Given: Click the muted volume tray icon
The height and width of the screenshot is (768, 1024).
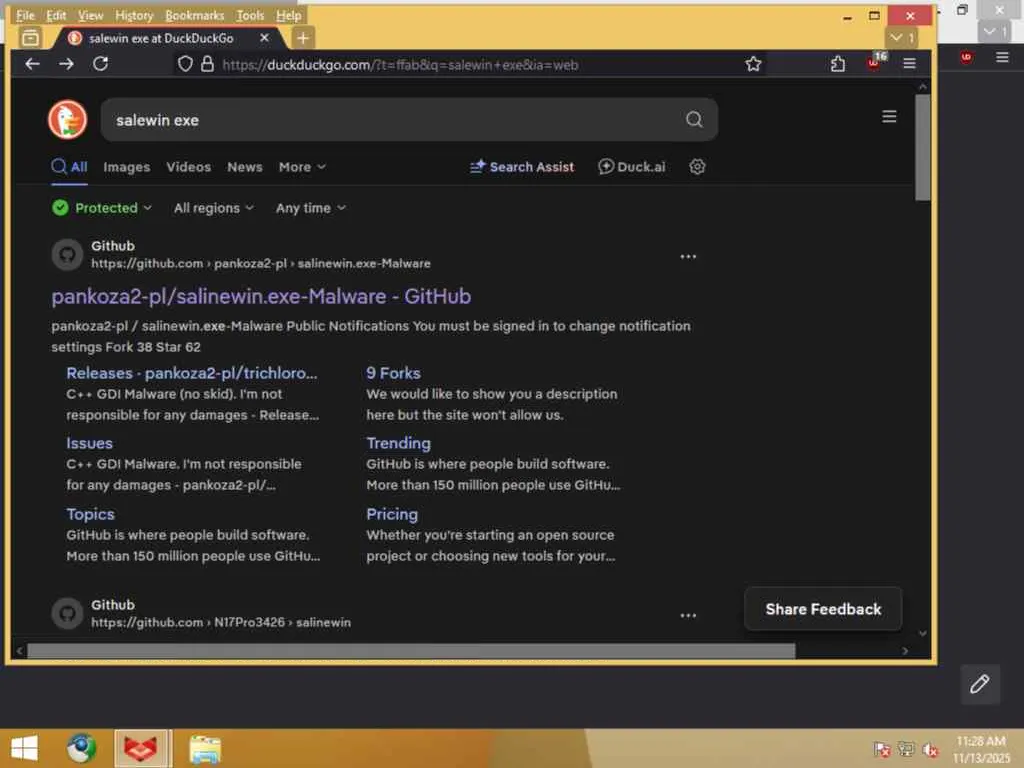Looking at the screenshot, I should pyautogui.click(x=931, y=750).
